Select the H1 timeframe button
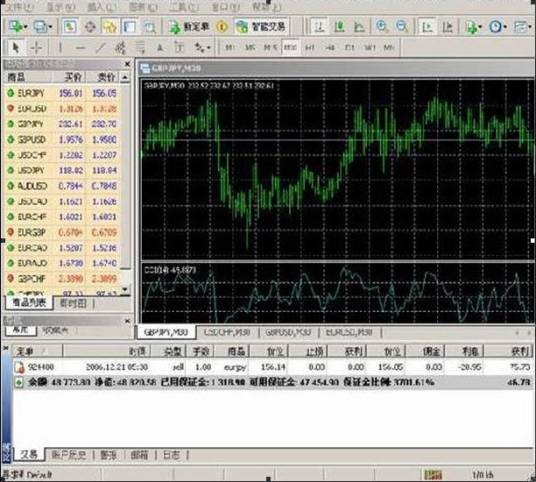 [310, 48]
